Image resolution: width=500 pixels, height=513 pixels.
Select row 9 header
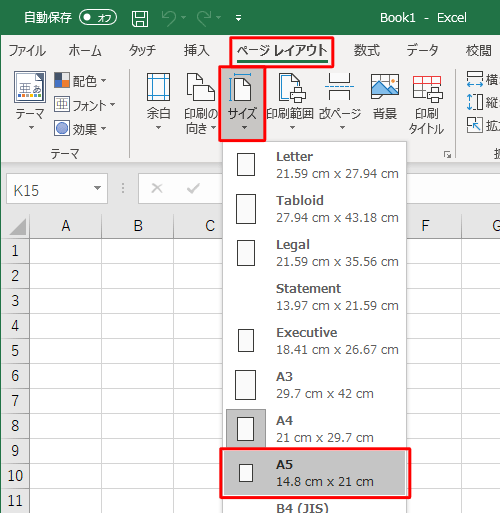(15, 451)
